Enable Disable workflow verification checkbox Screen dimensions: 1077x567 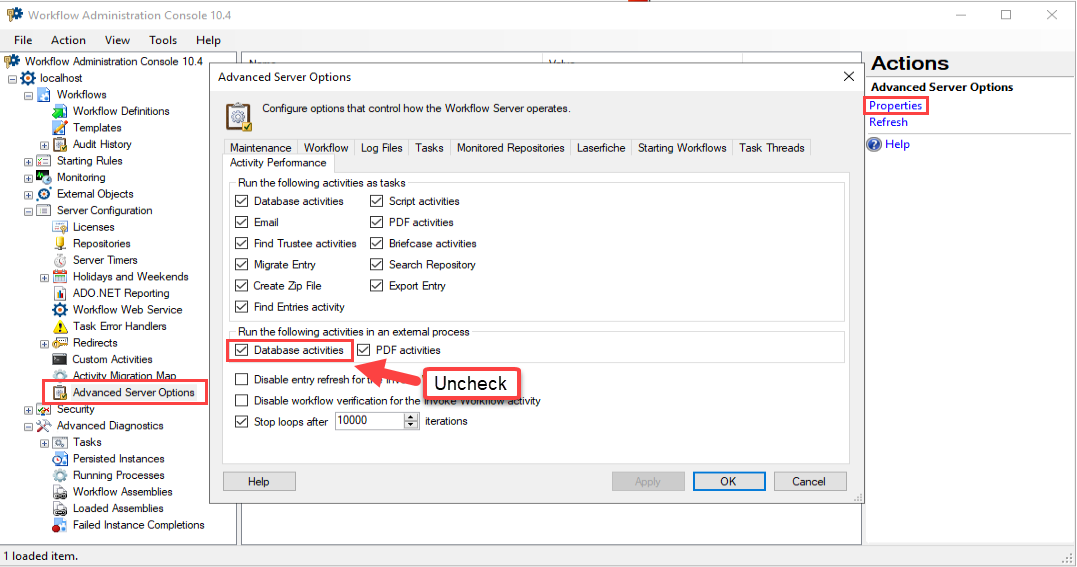pyautogui.click(x=241, y=400)
